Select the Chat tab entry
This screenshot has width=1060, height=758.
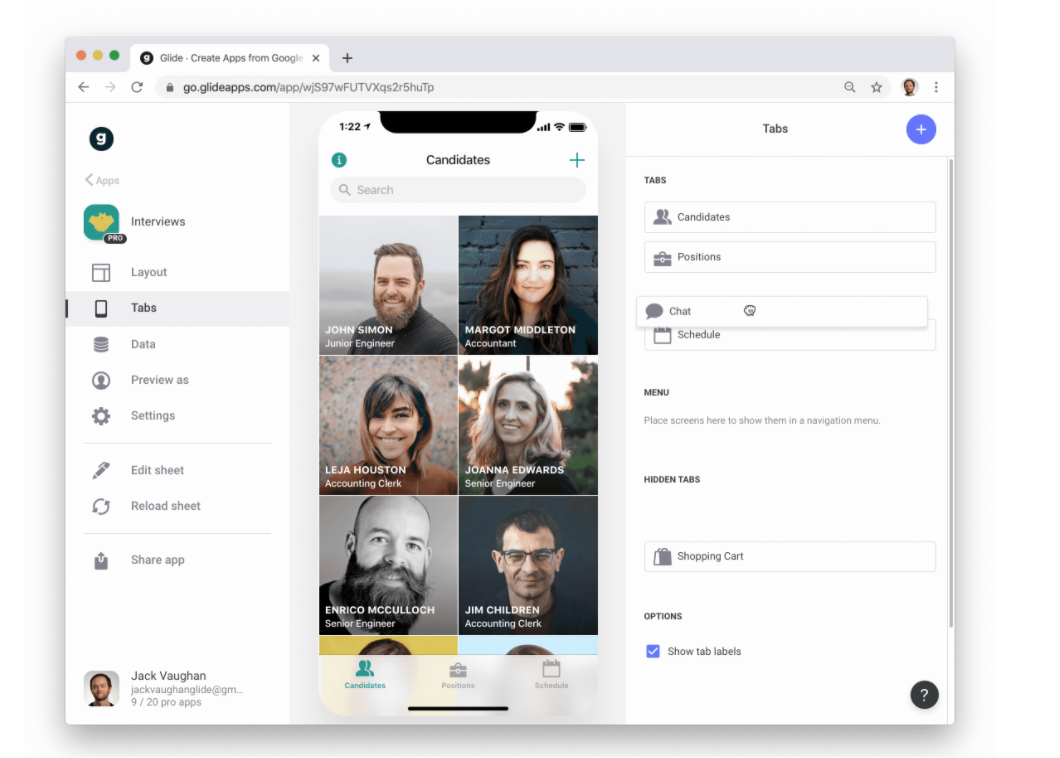pyautogui.click(x=782, y=311)
